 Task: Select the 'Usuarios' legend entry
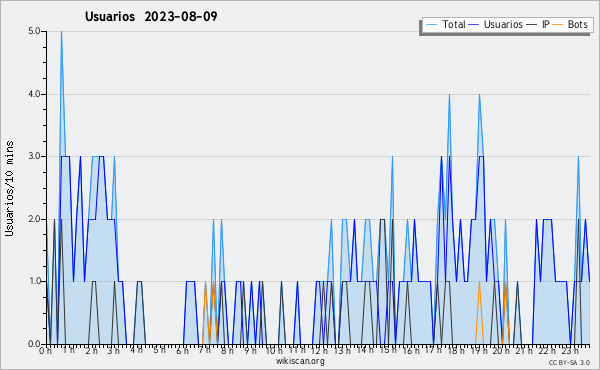coord(503,24)
